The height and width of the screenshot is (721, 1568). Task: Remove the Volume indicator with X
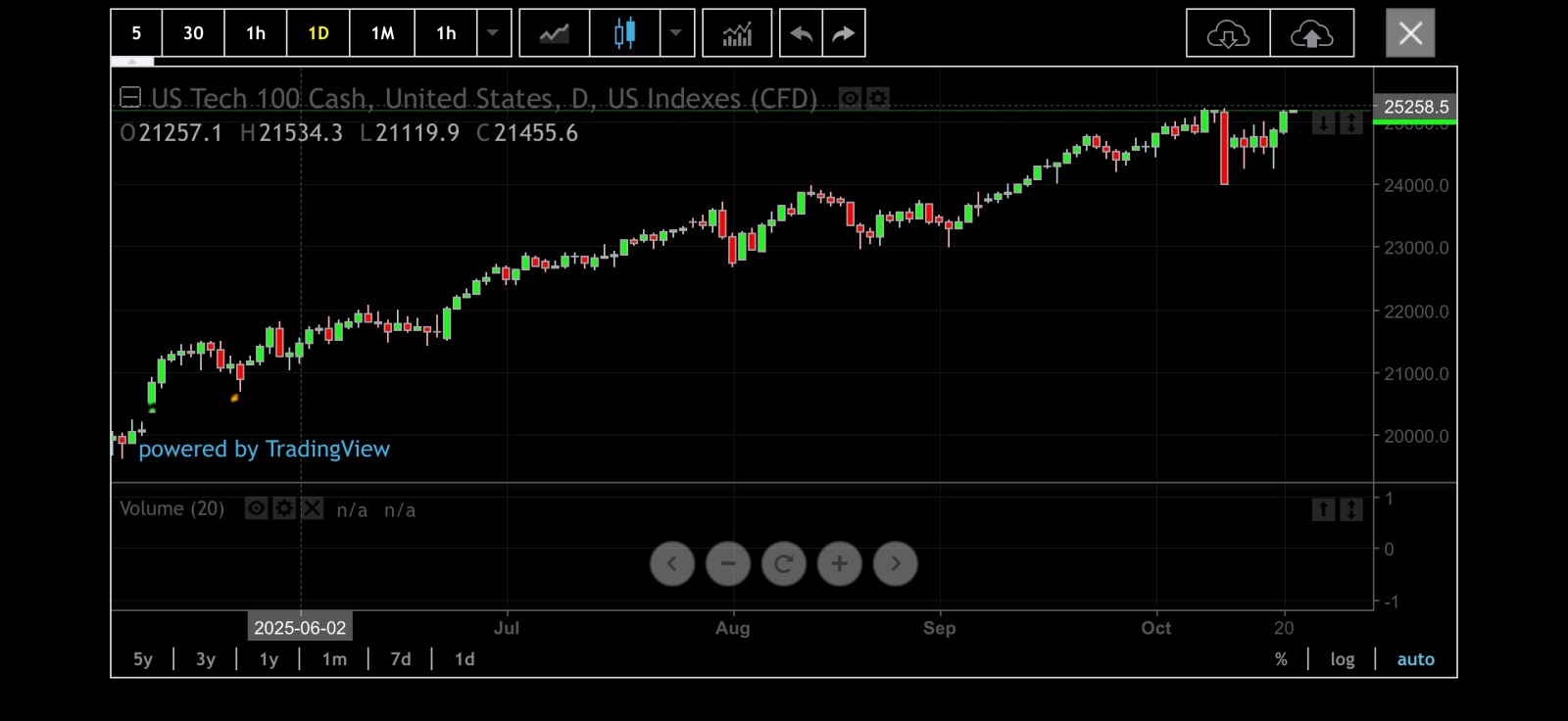point(312,508)
